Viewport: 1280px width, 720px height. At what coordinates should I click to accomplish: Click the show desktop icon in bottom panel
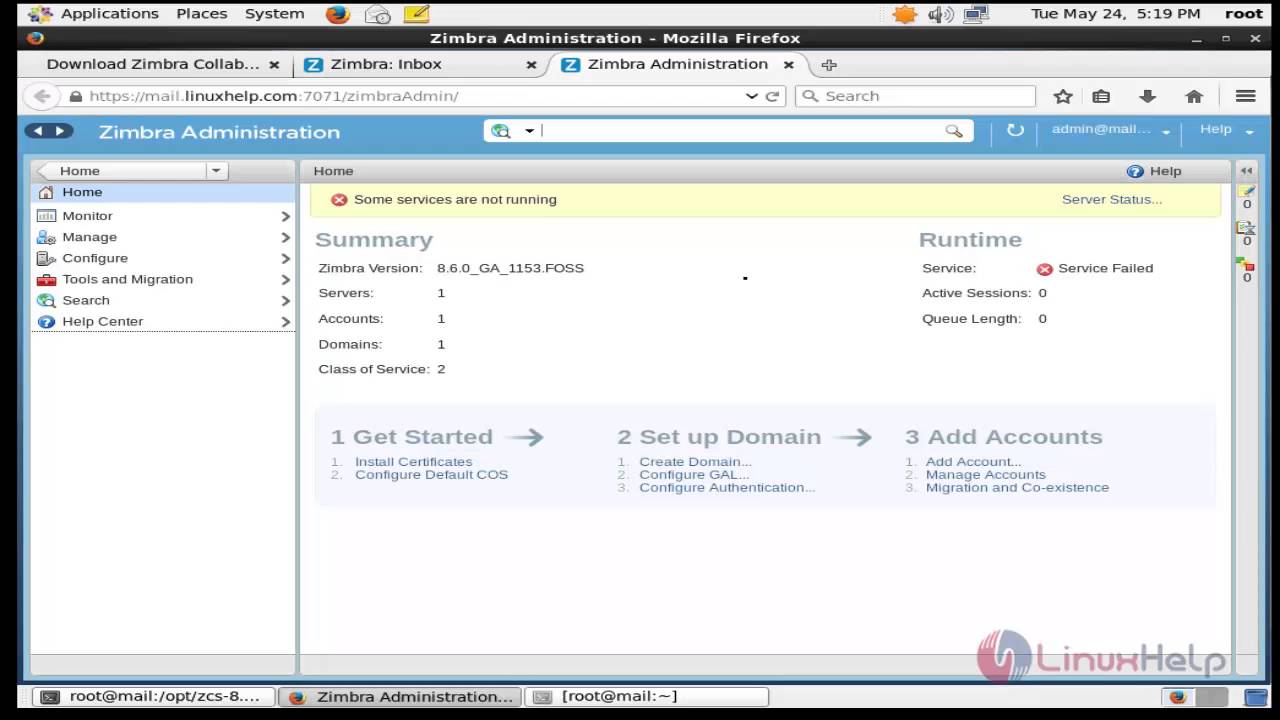click(1255, 697)
